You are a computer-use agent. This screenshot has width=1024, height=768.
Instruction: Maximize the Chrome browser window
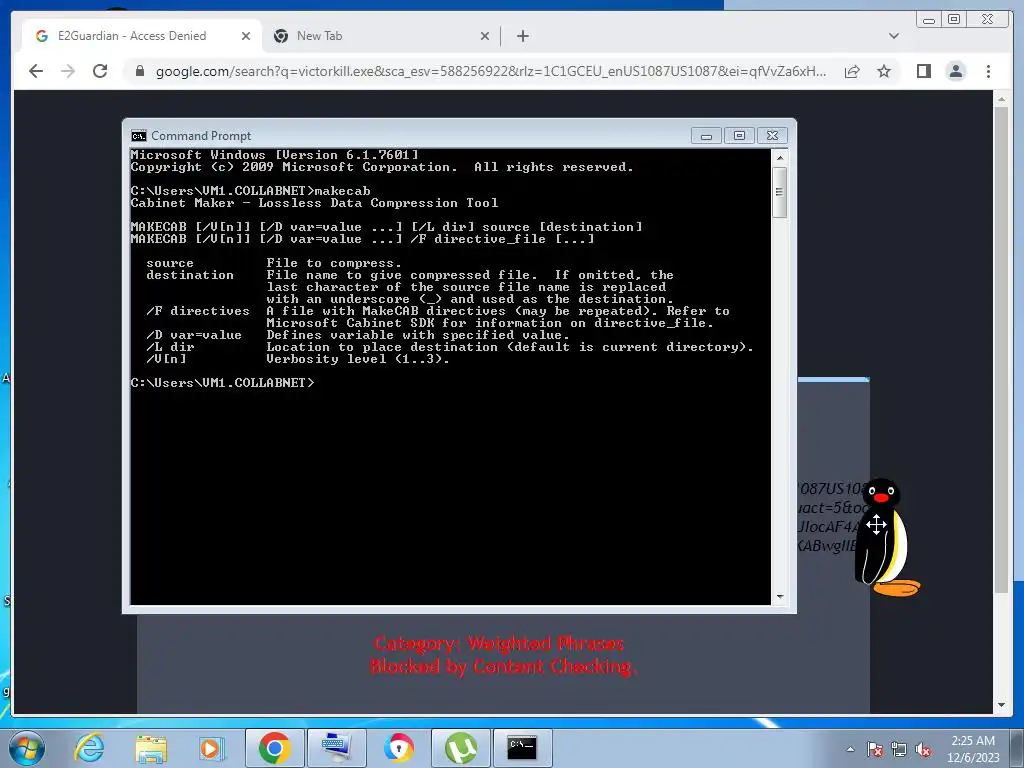[x=954, y=20]
